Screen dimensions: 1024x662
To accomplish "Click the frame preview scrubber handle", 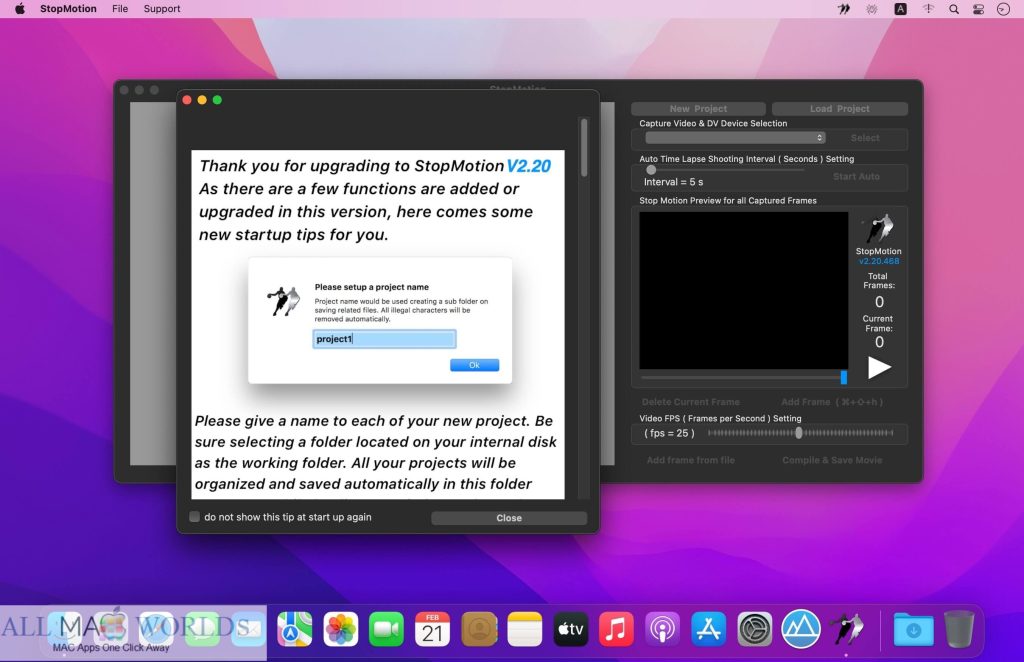I will coord(844,377).
